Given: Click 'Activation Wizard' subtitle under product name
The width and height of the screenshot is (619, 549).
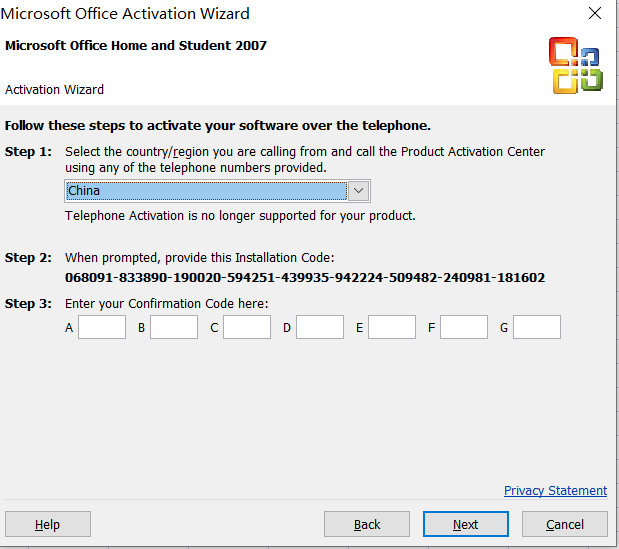Looking at the screenshot, I should 54,90.
